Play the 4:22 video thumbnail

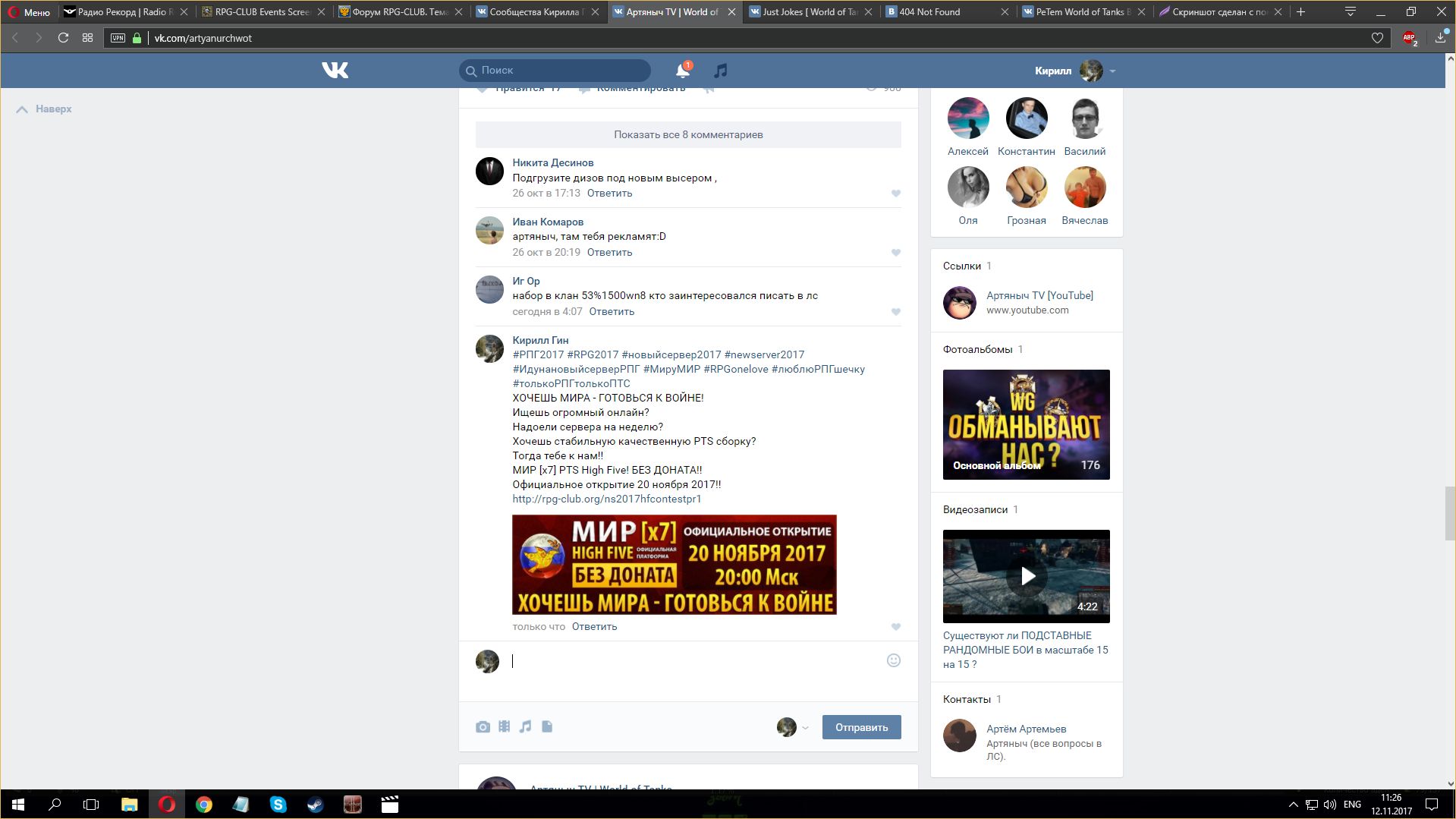[1026, 577]
